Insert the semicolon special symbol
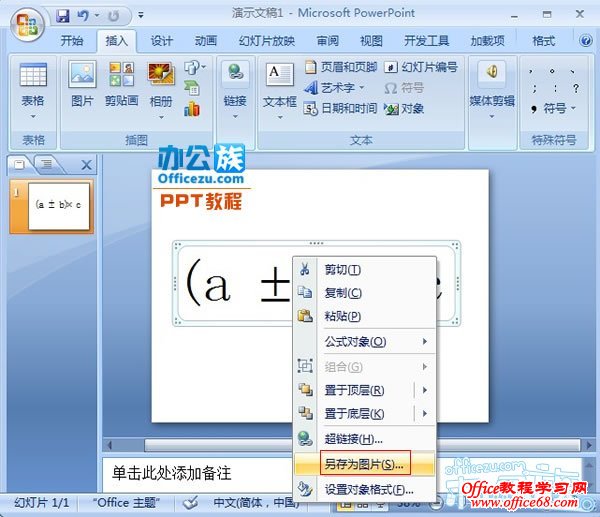This screenshot has height=517, width=600. 535,88
